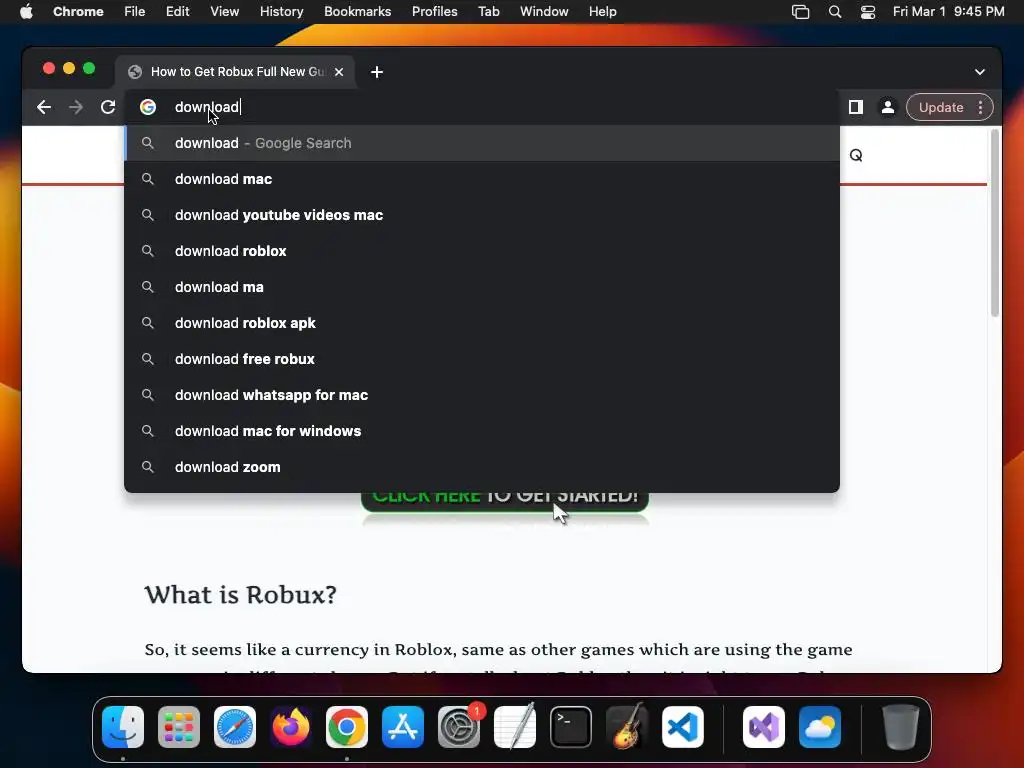Open the Edit menu

177,12
